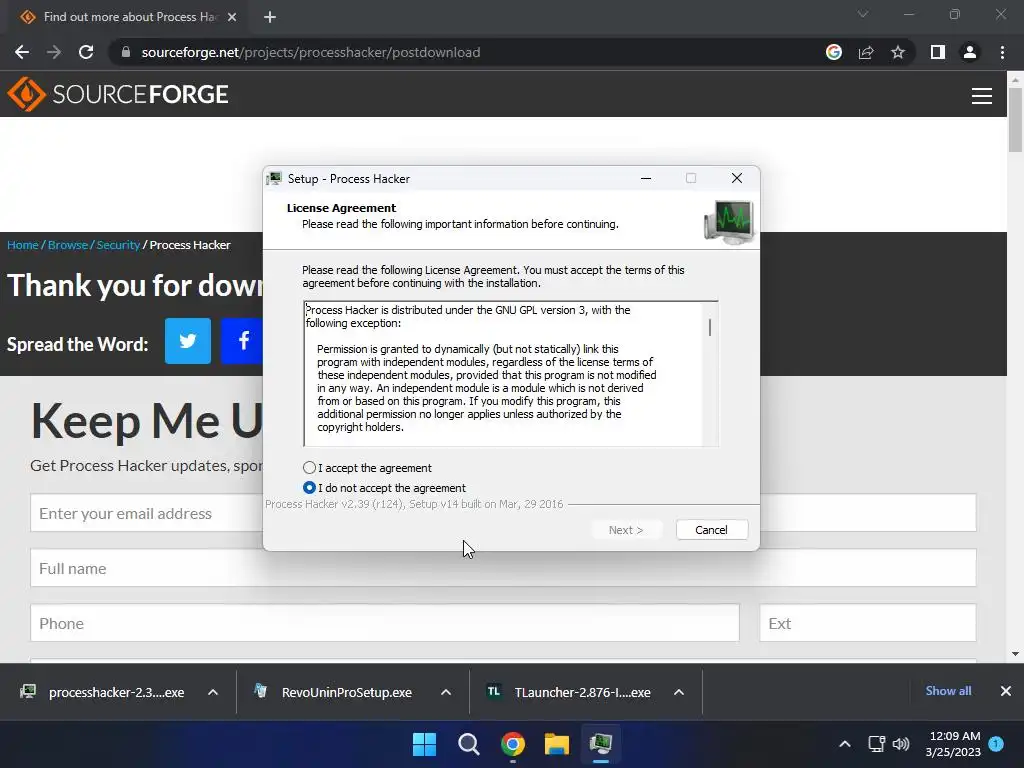
Task: Share on Twitter button
Action: [188, 341]
